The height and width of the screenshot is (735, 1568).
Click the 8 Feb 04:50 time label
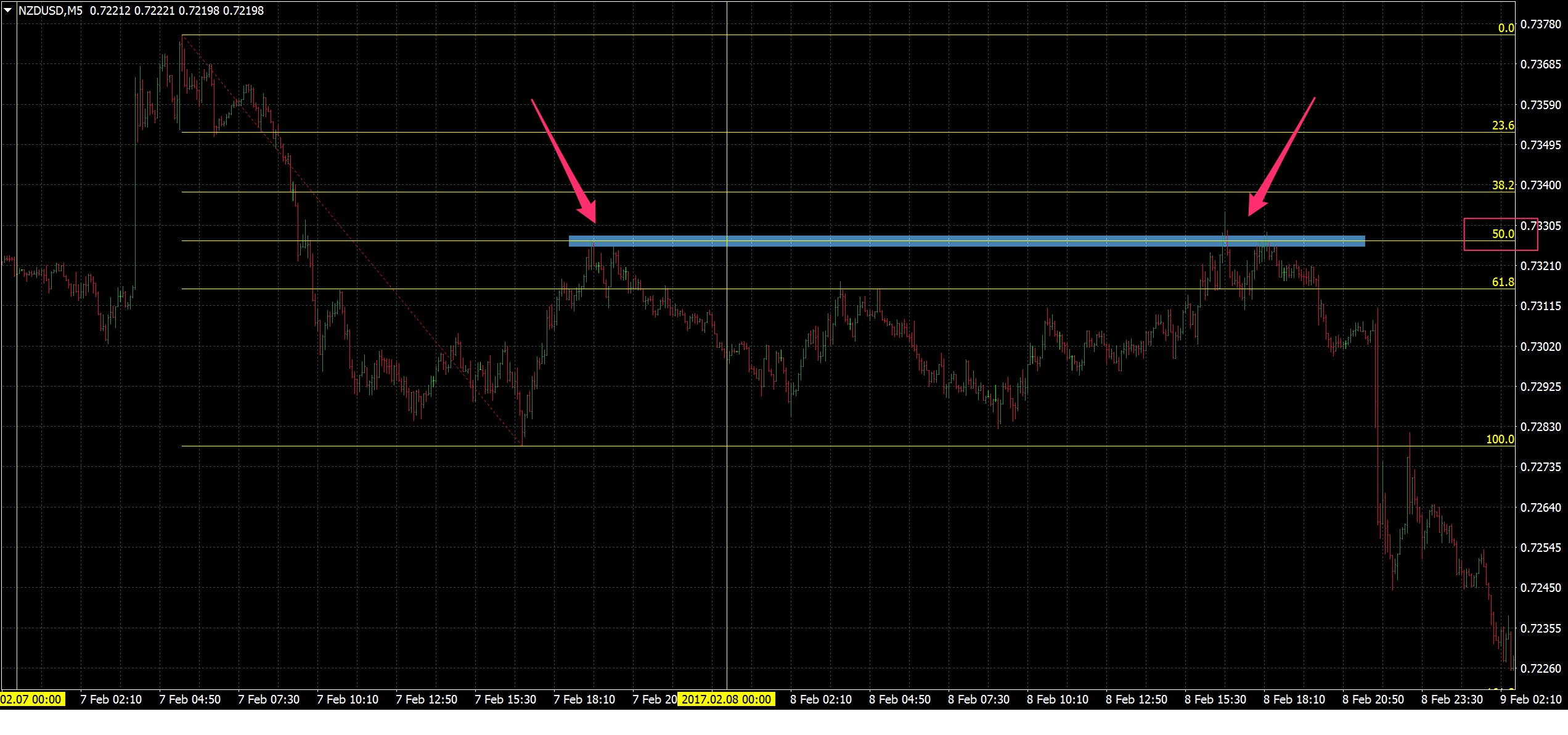point(900,699)
